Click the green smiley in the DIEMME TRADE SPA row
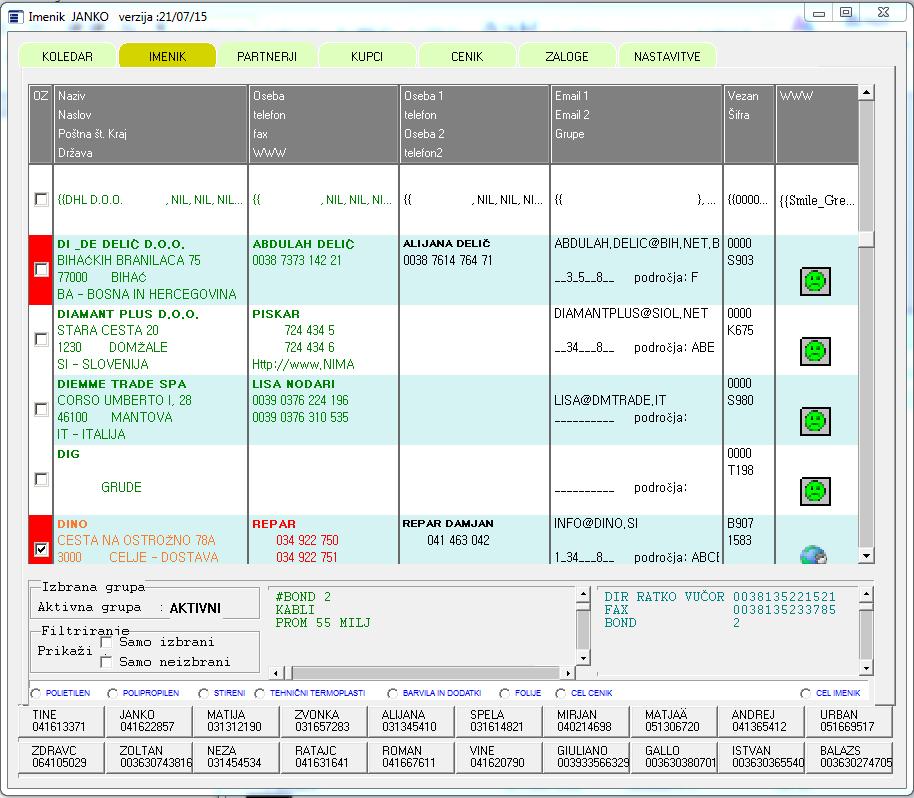Image resolution: width=914 pixels, height=798 pixels. 815,421
